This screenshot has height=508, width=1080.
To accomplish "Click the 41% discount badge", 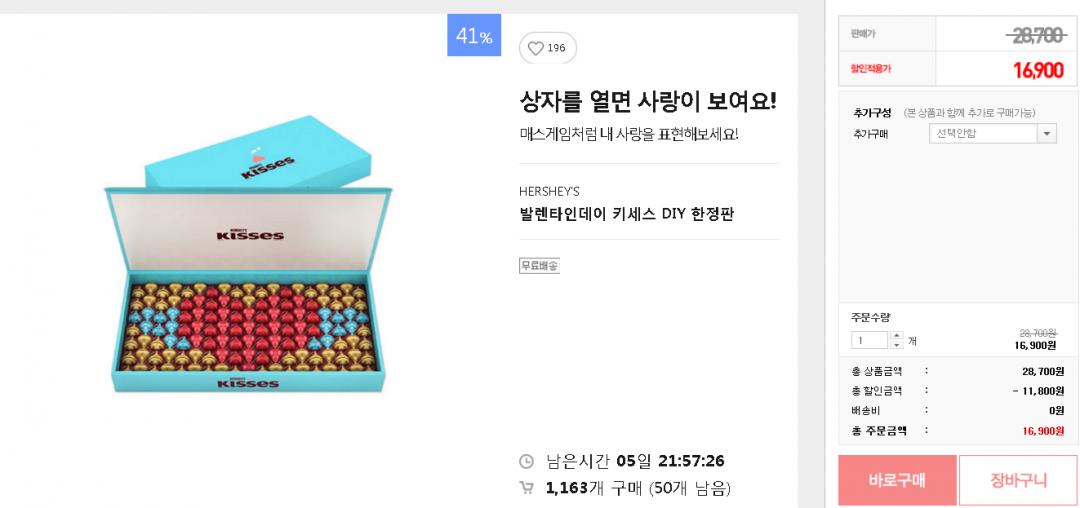I will tap(473, 36).
